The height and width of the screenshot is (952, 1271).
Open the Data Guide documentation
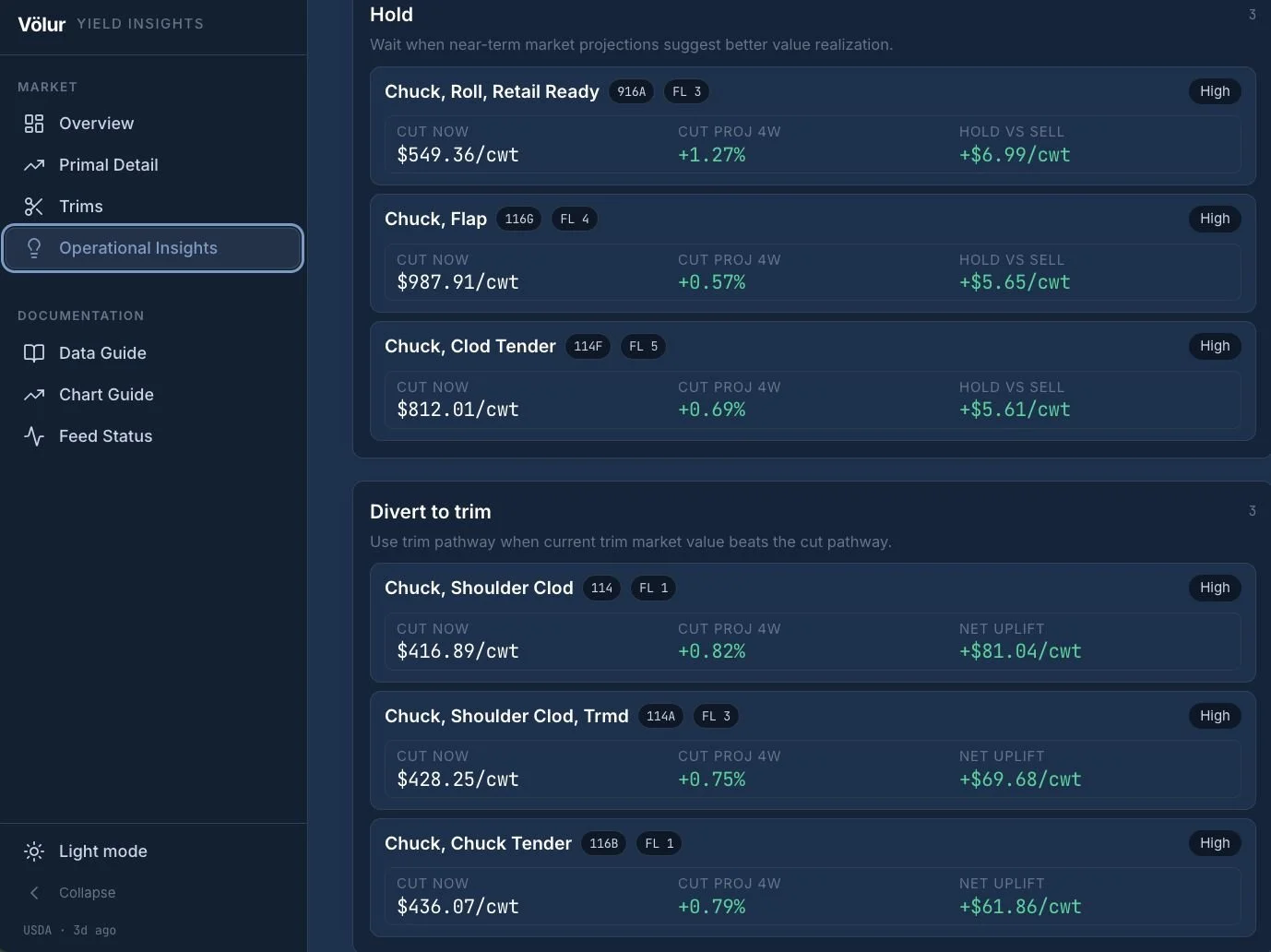pos(153,353)
